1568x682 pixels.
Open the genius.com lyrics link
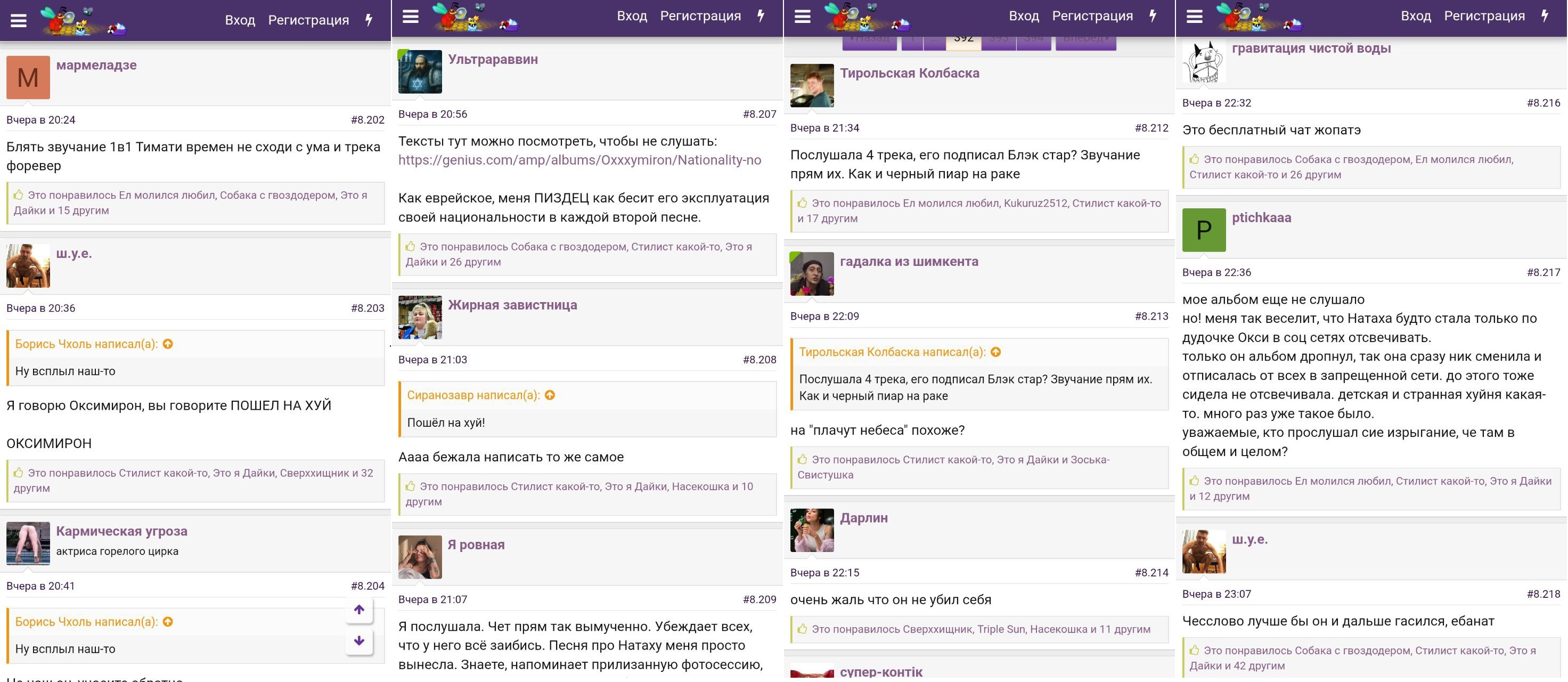pyautogui.click(x=579, y=160)
